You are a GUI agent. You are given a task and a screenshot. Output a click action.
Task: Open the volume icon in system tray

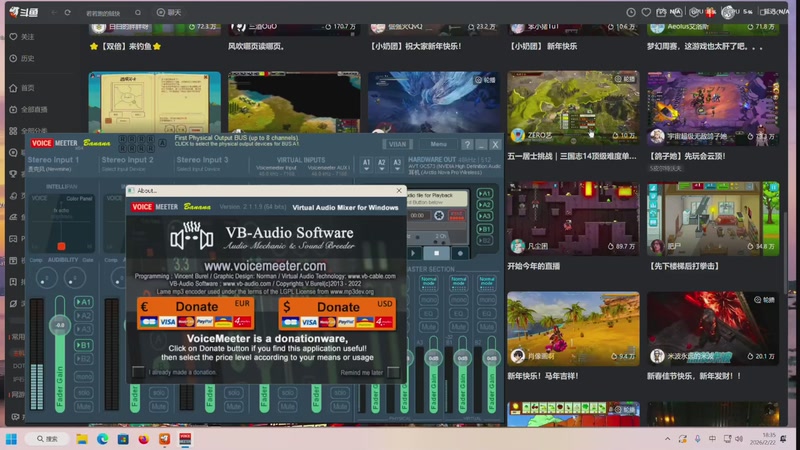point(739,439)
